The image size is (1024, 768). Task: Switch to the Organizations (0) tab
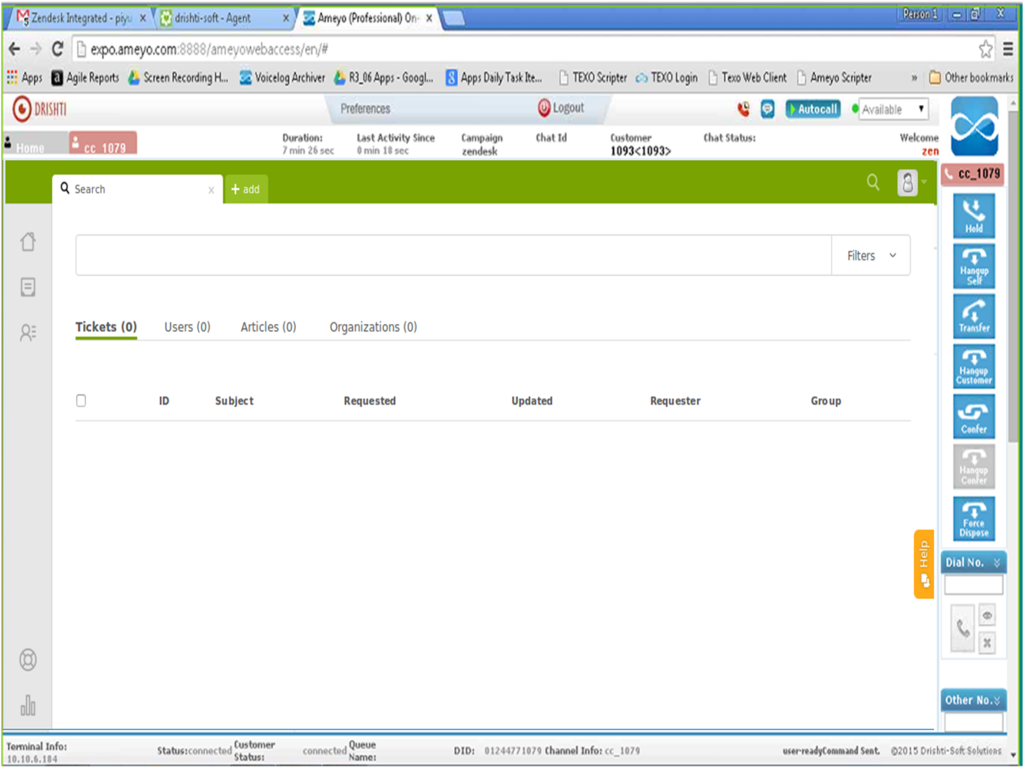point(373,327)
